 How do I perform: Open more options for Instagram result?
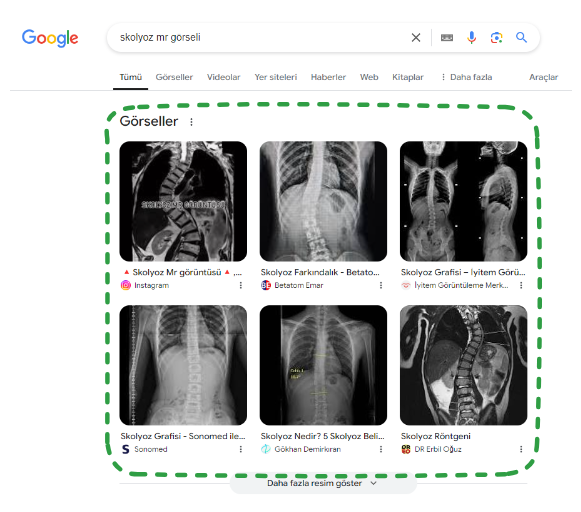point(241,285)
